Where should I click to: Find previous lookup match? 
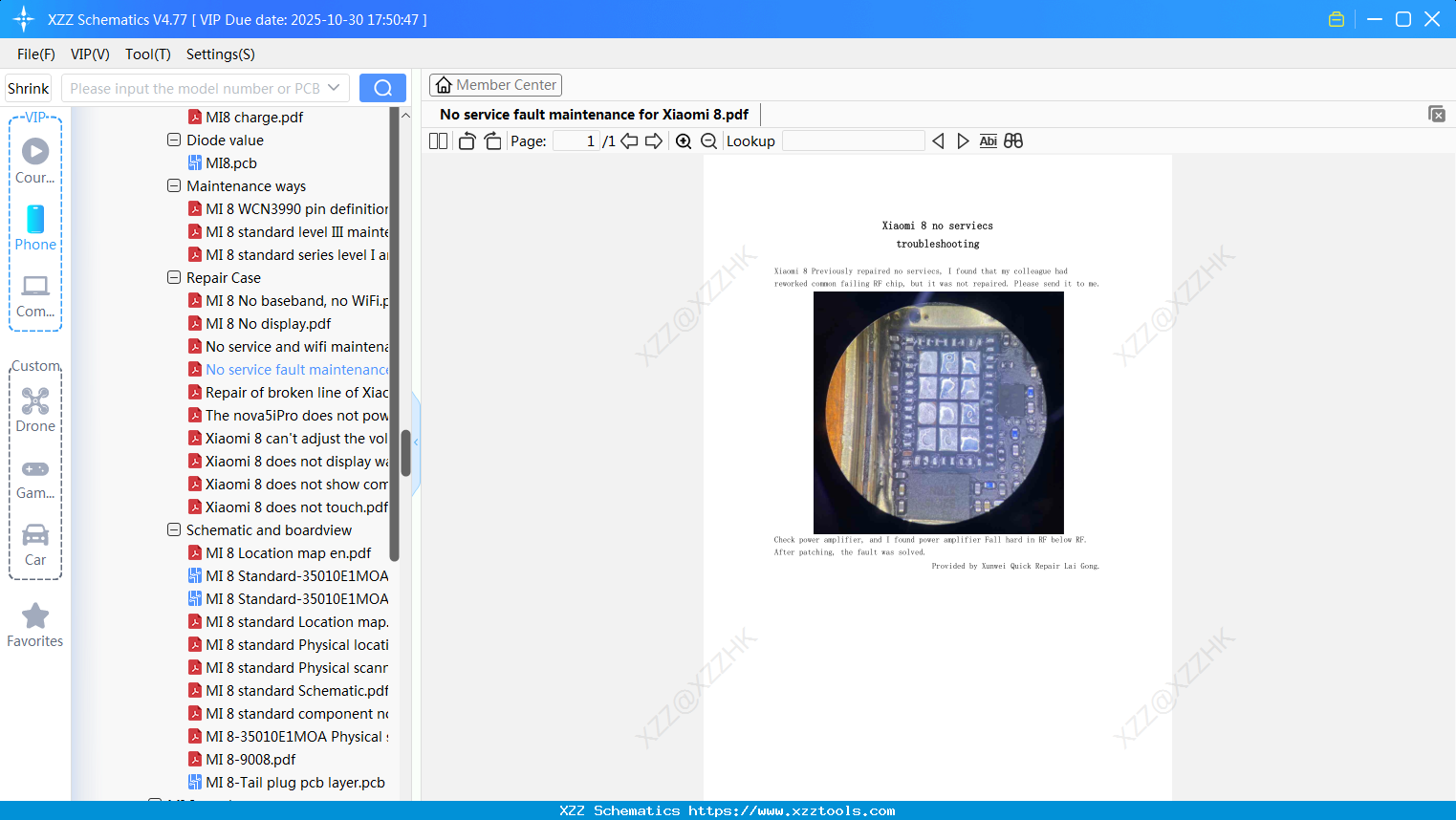[x=938, y=141]
